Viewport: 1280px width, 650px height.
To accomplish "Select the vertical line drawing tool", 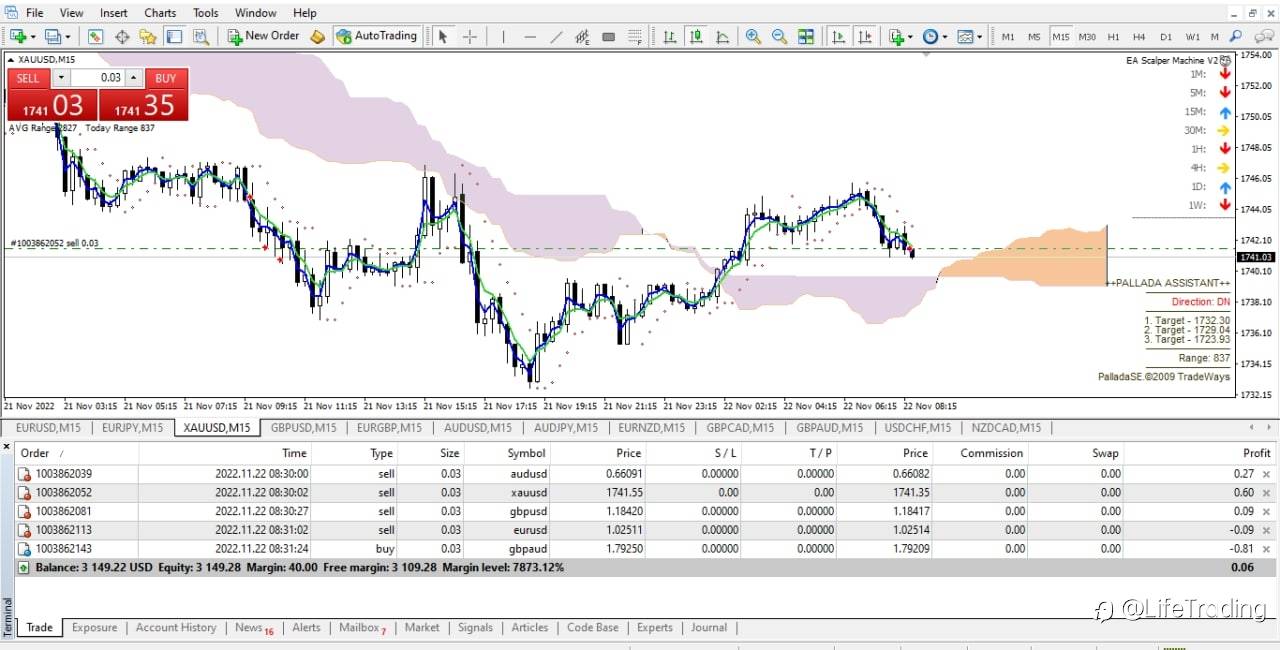I will [504, 36].
